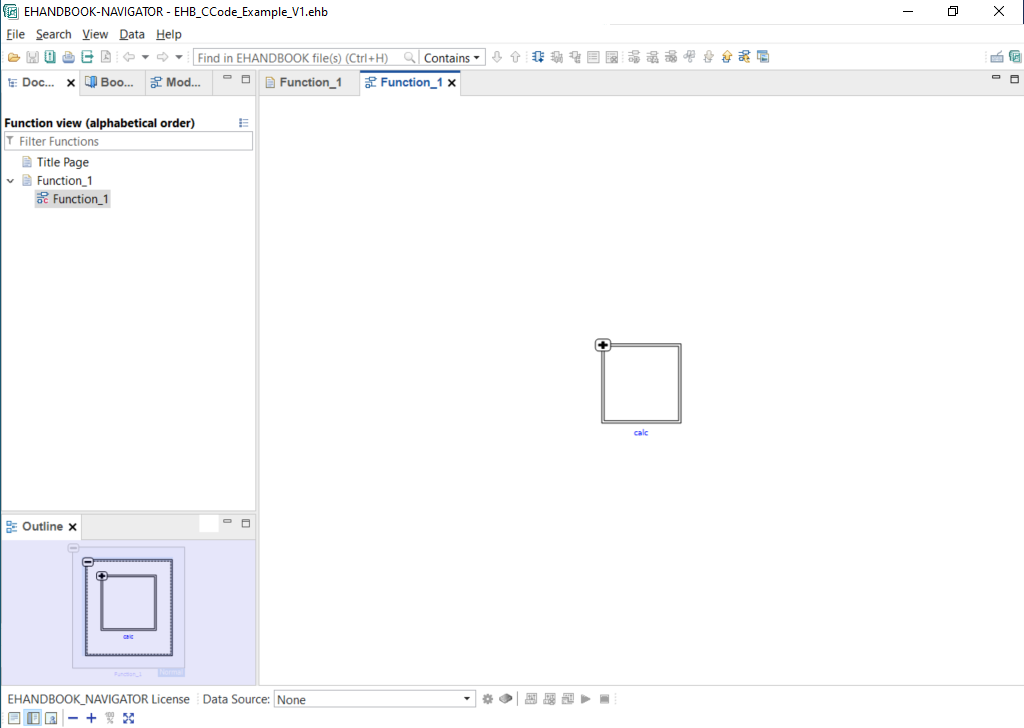Expand the calc block plus toggle

(x=603, y=345)
